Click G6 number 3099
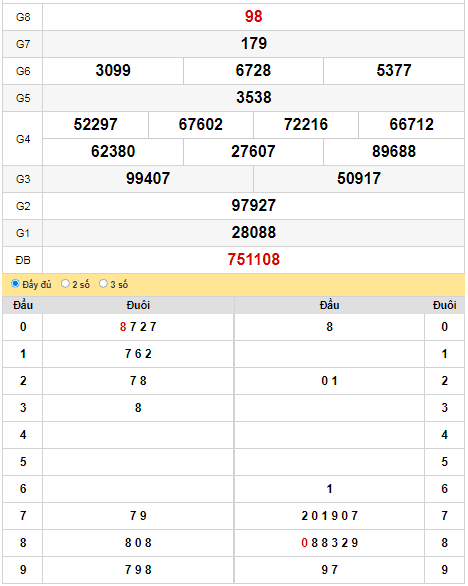This screenshot has height=586, width=468. pyautogui.click(x=113, y=70)
